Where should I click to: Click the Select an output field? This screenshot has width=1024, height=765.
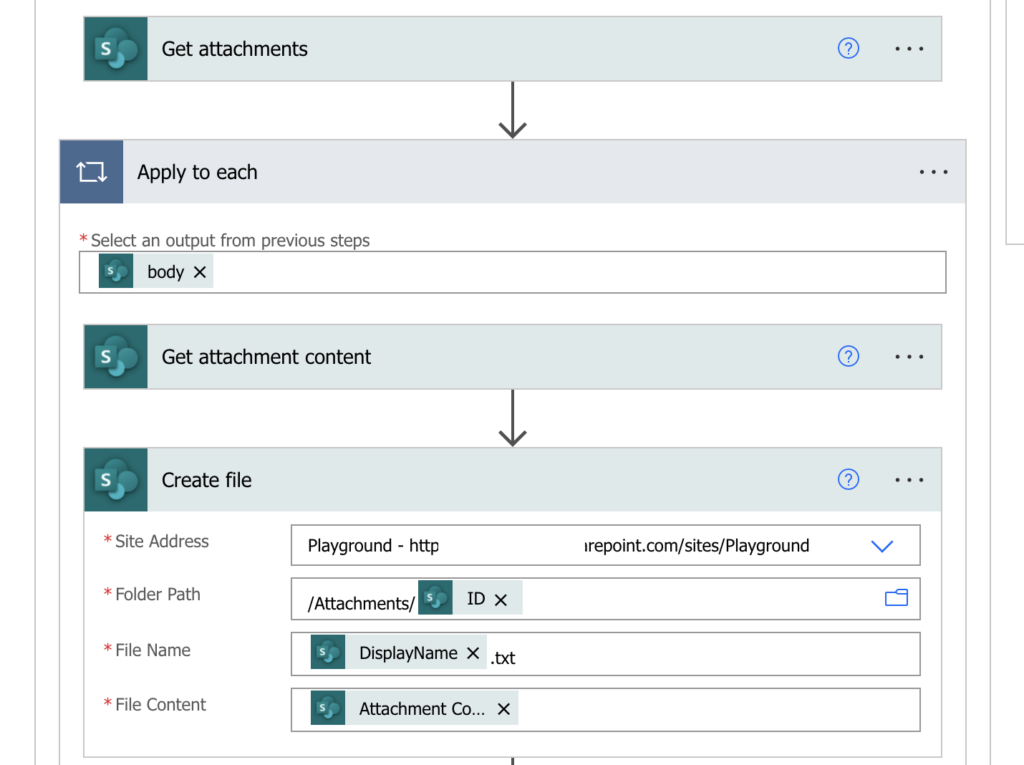coord(513,272)
